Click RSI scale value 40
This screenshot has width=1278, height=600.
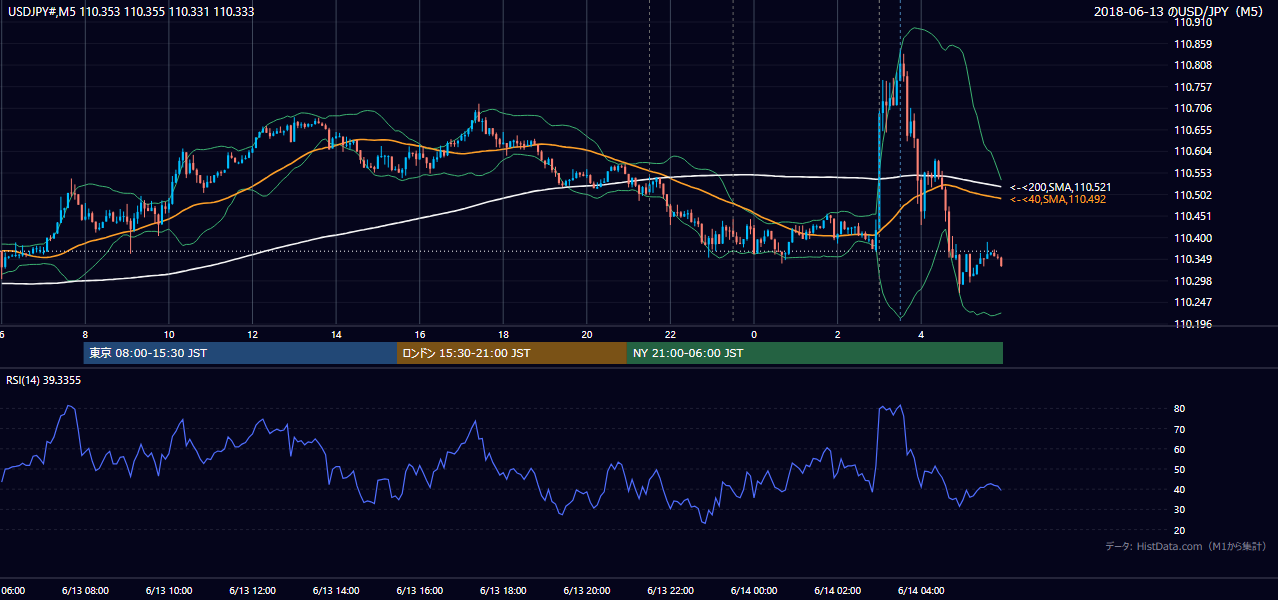point(1180,490)
